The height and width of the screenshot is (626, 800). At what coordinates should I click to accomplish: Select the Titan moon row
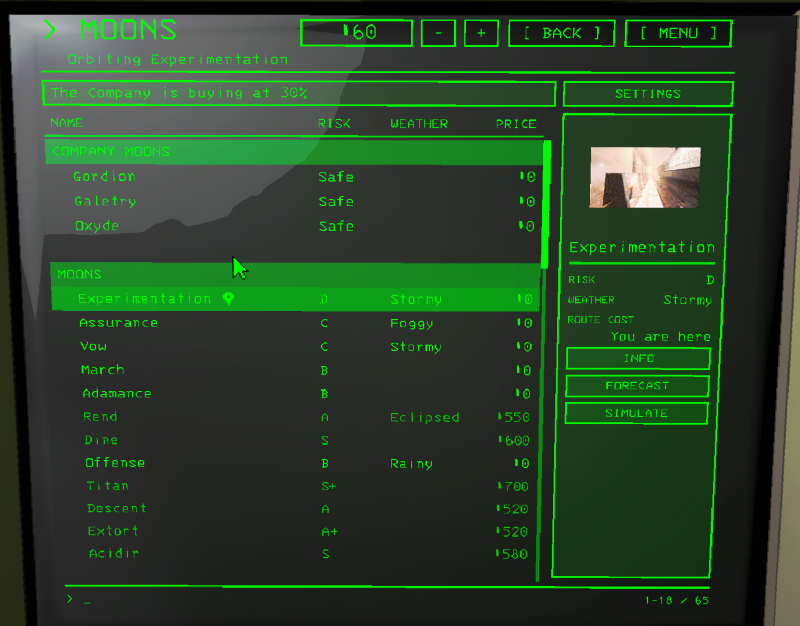click(297, 486)
